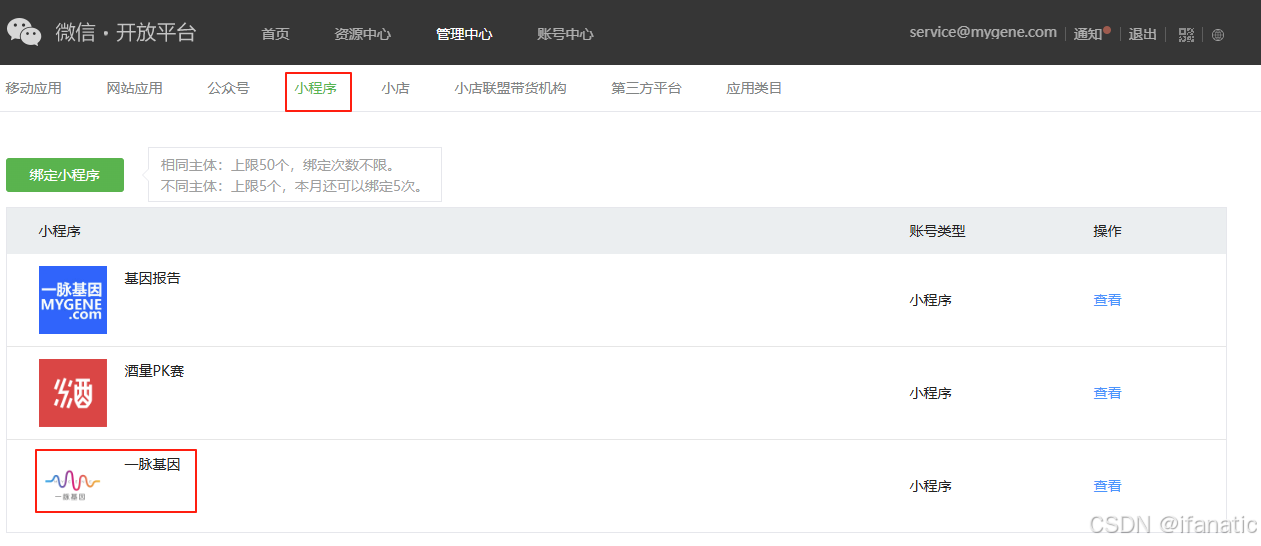Click the 相同主体 limit hint text
Screen dimensions: 1261x546
[279, 165]
